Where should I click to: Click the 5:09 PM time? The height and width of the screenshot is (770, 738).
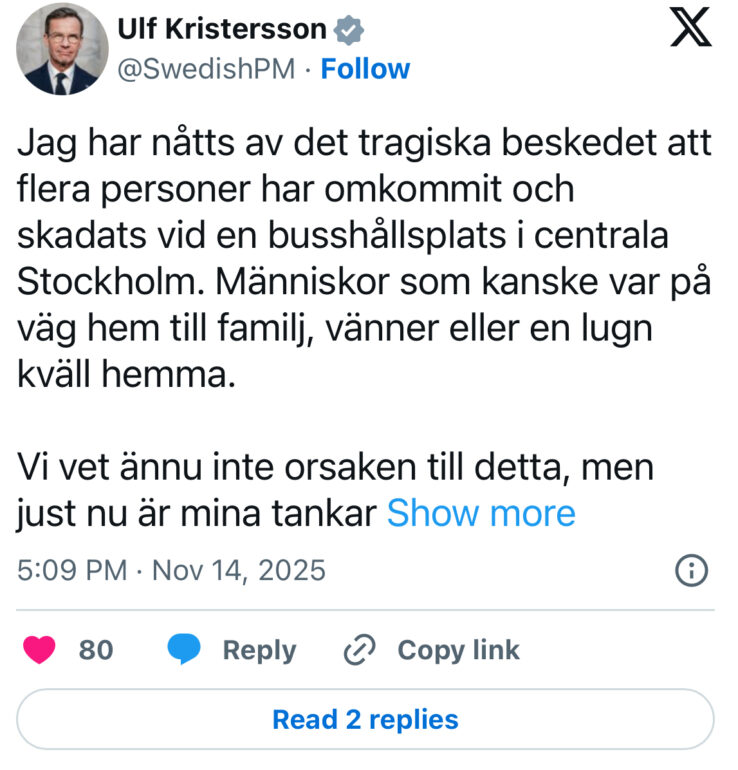(x=72, y=570)
